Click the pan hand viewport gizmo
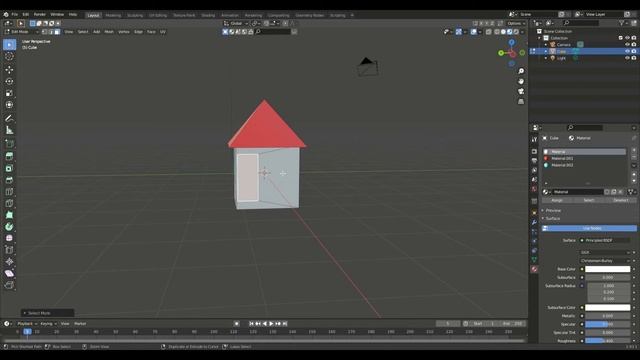 (521, 81)
